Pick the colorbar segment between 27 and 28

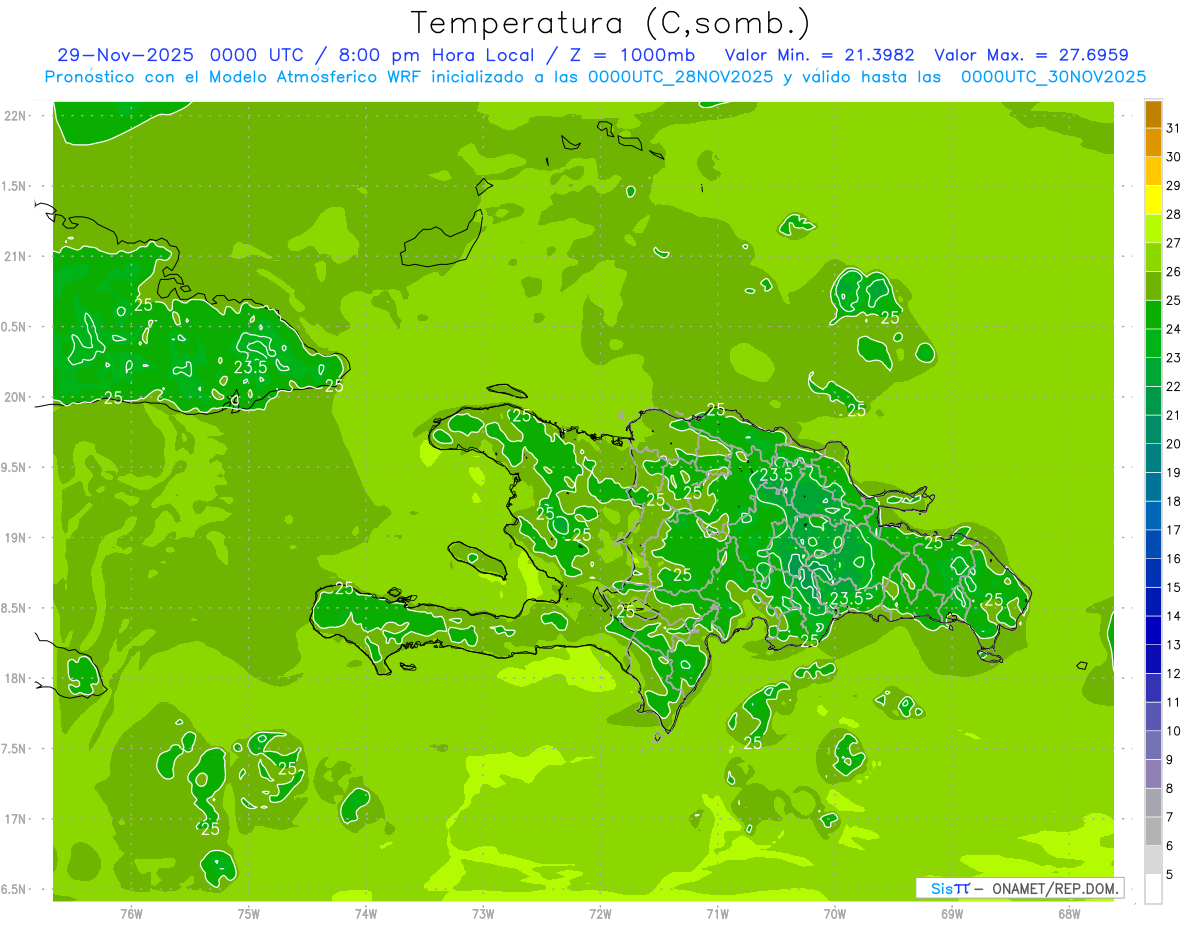point(1153,229)
